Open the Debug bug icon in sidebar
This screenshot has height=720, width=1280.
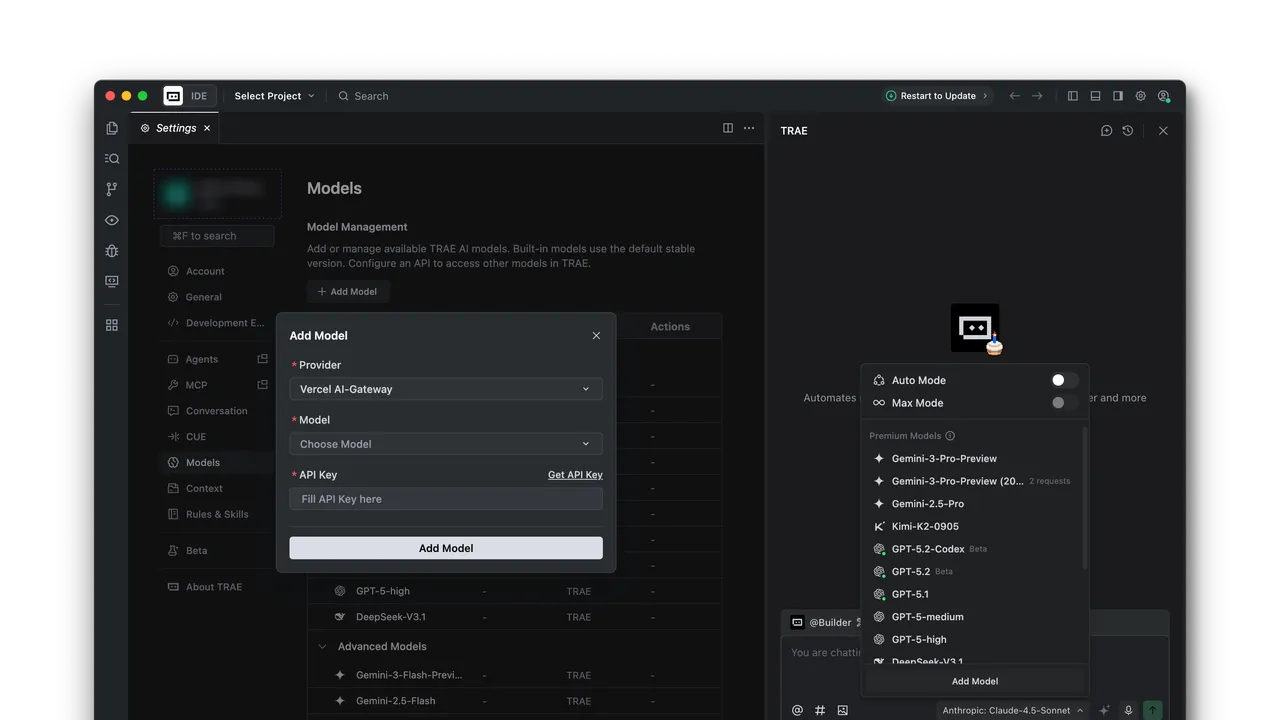click(112, 251)
